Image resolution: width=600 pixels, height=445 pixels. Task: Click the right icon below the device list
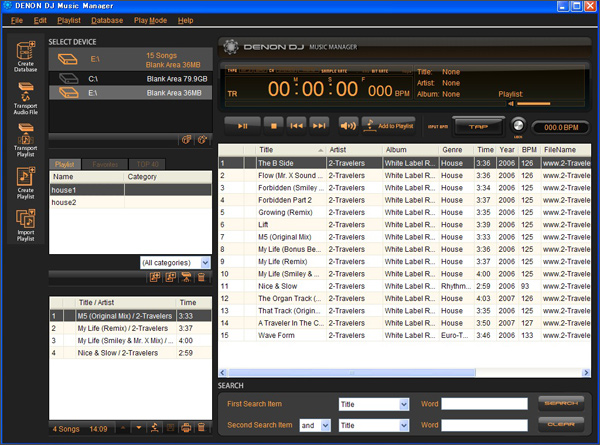coord(202,140)
